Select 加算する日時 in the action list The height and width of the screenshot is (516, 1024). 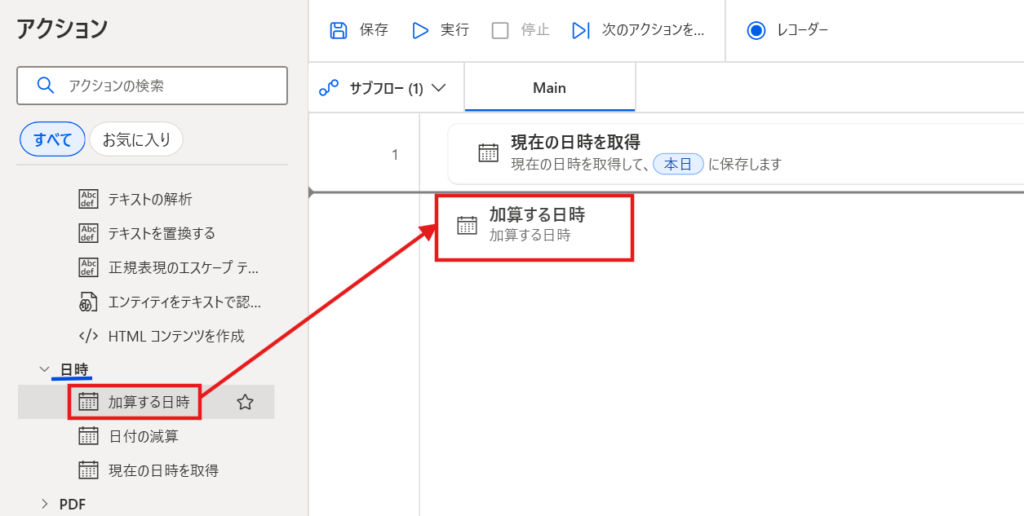[149, 402]
